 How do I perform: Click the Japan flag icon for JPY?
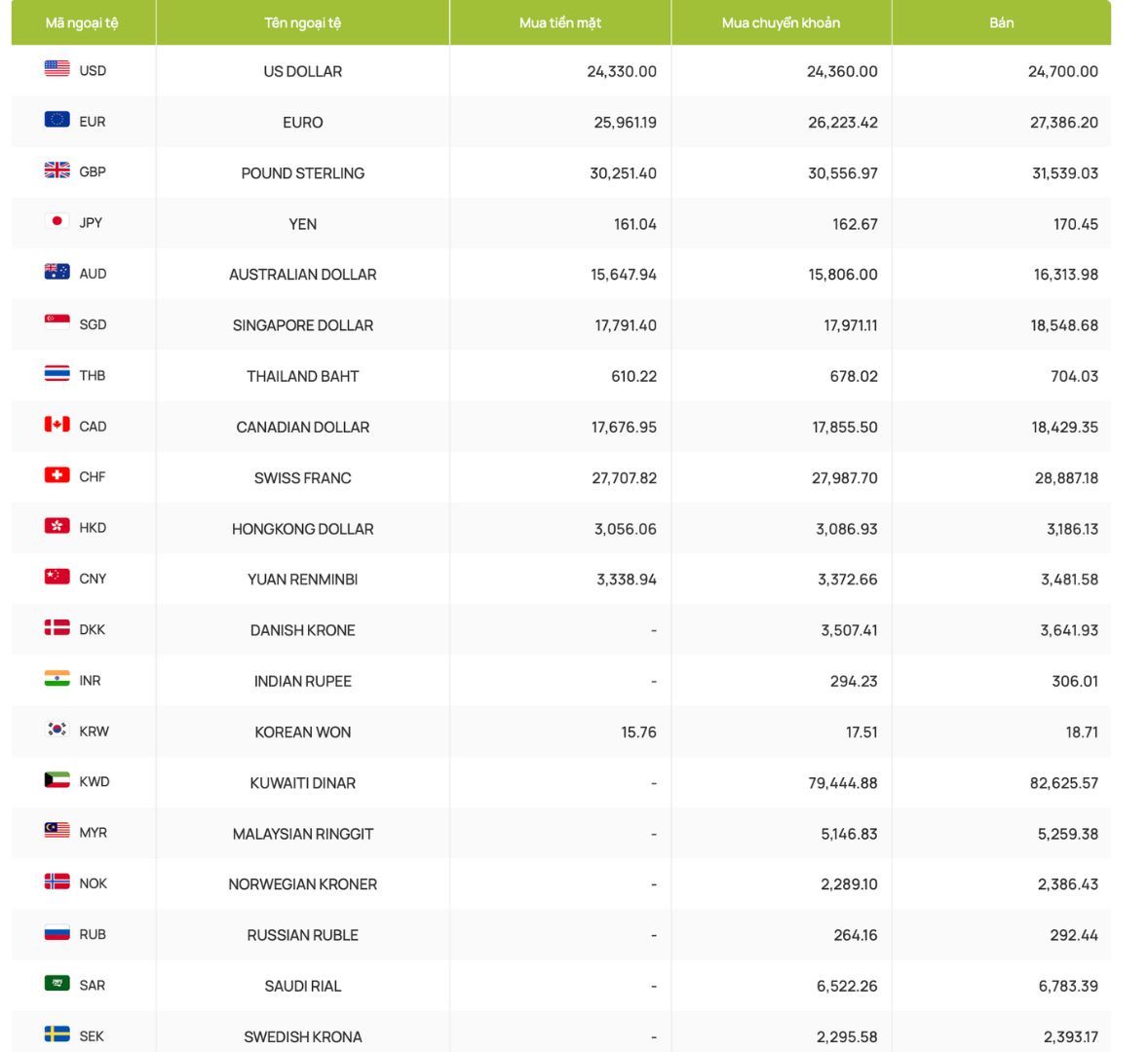pyautogui.click(x=57, y=221)
